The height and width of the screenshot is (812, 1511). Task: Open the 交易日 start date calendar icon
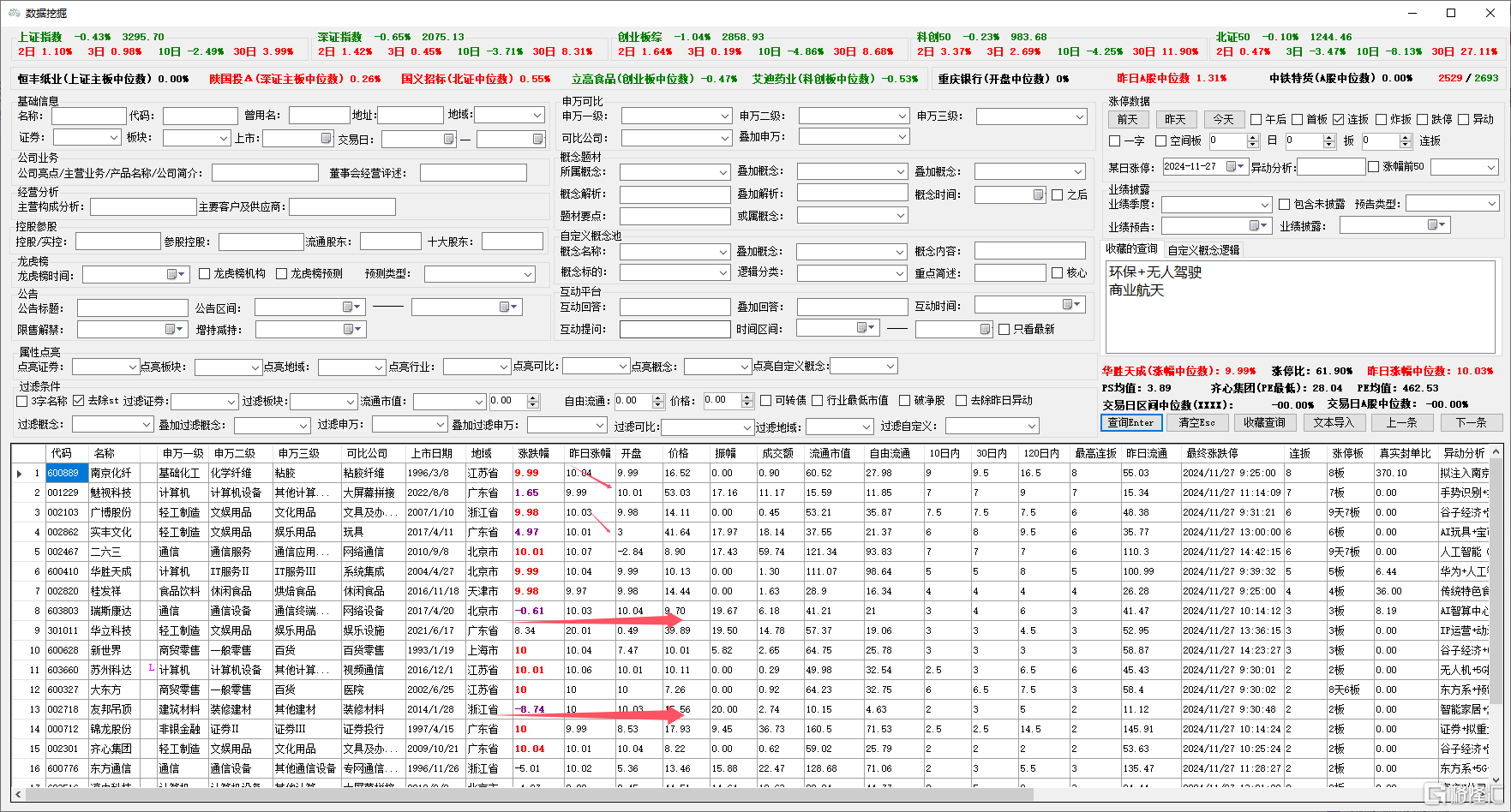(x=448, y=139)
